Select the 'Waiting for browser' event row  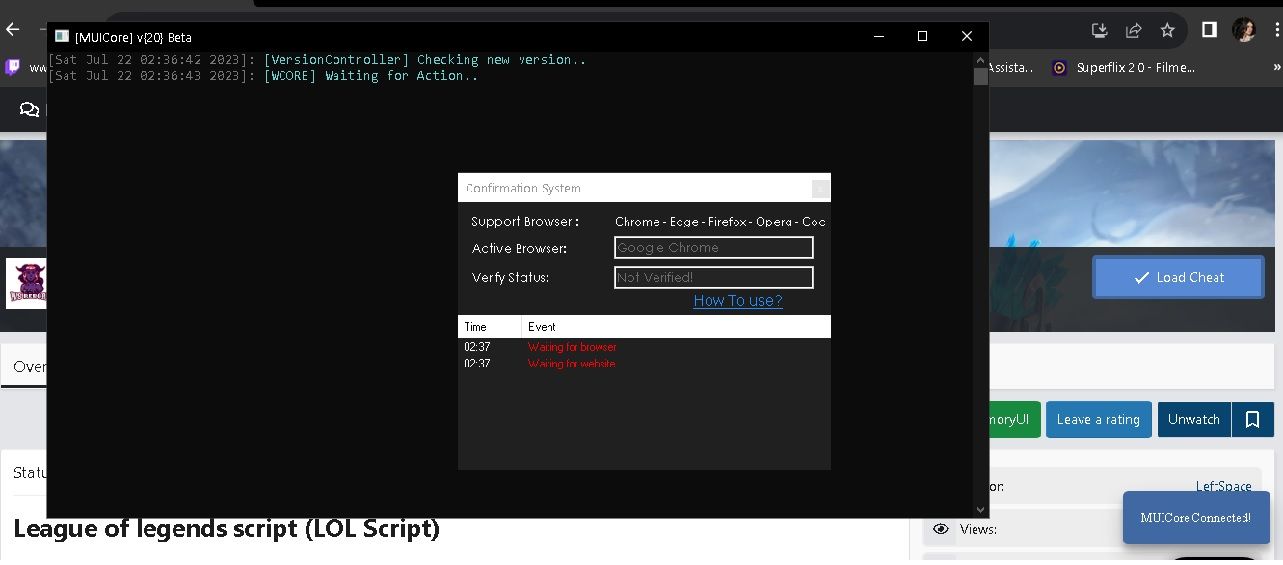click(644, 347)
